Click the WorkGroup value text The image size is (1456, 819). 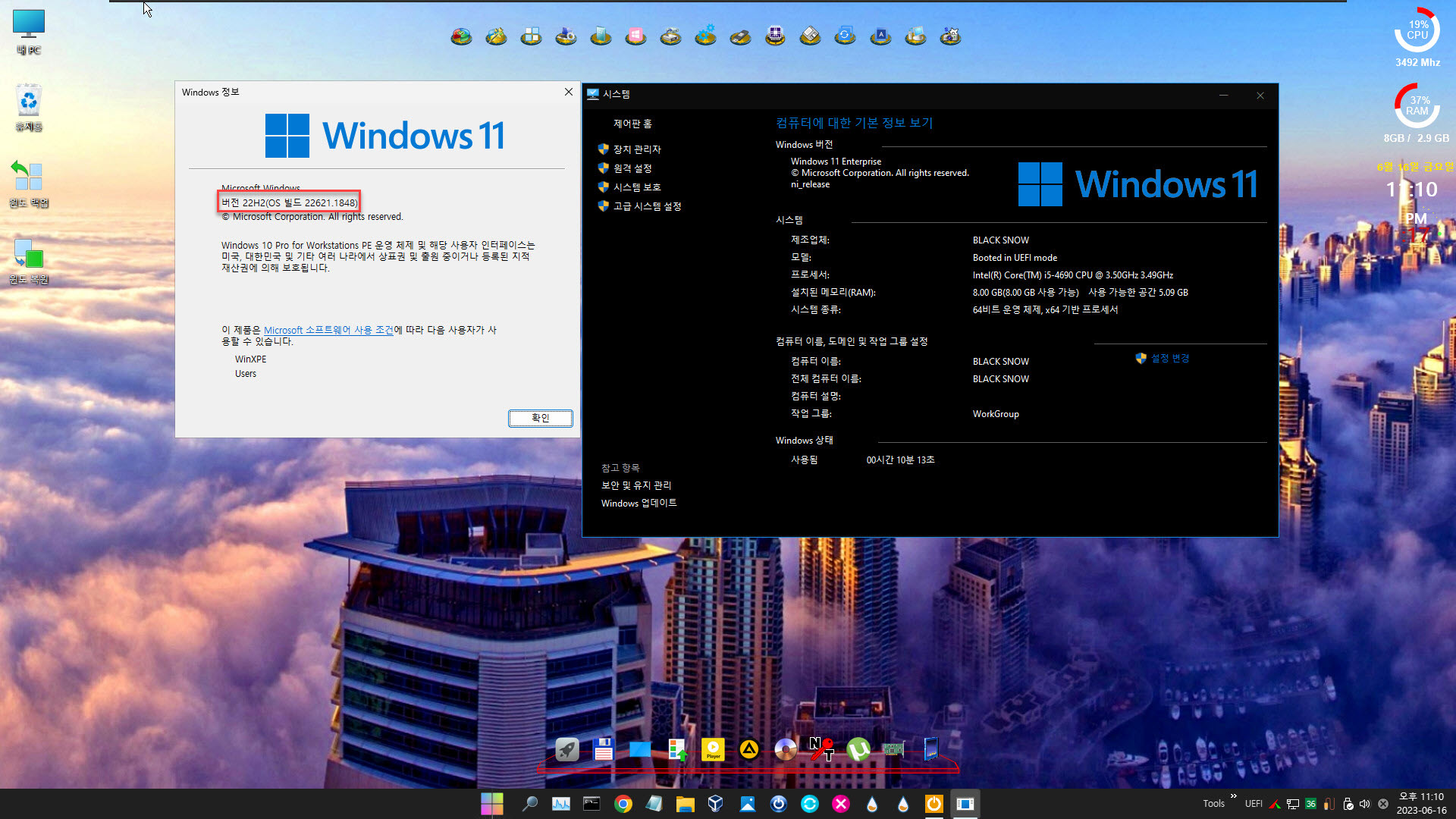(x=996, y=414)
